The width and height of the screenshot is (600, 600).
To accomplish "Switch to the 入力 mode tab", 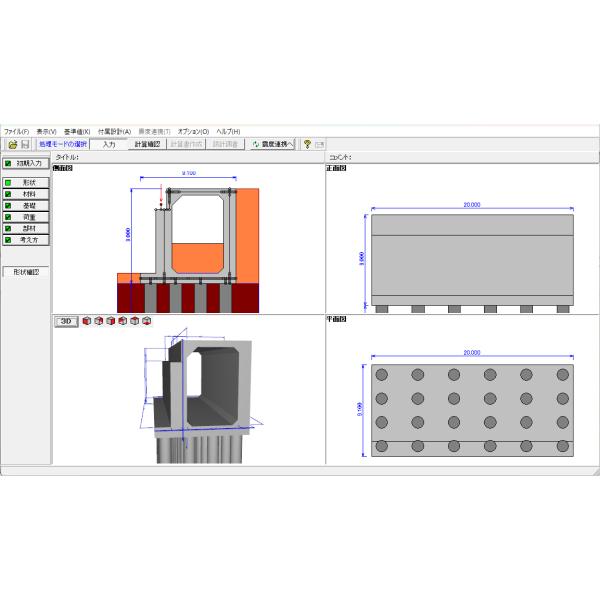I will point(109,144).
